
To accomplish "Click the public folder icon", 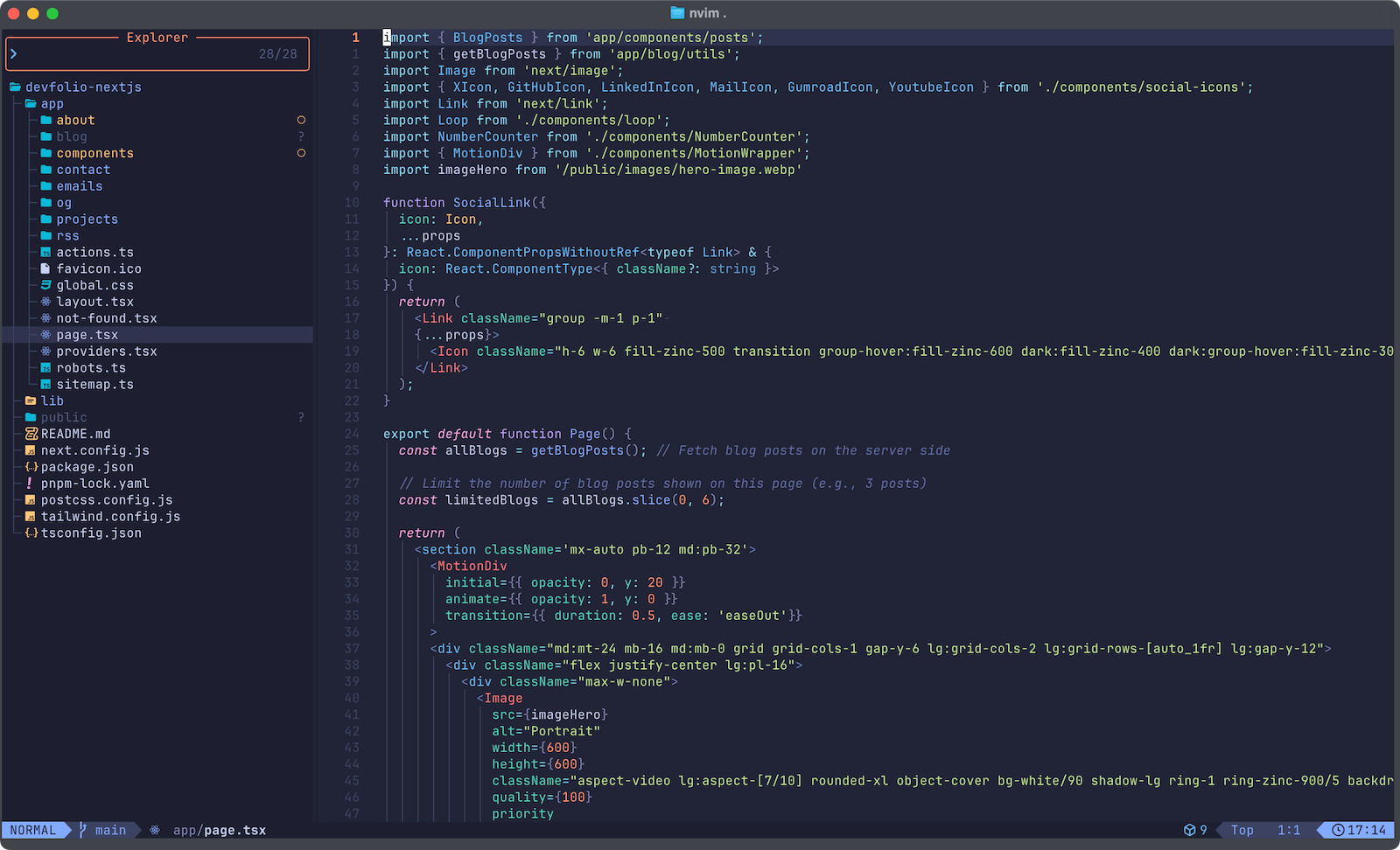I will tap(31, 418).
